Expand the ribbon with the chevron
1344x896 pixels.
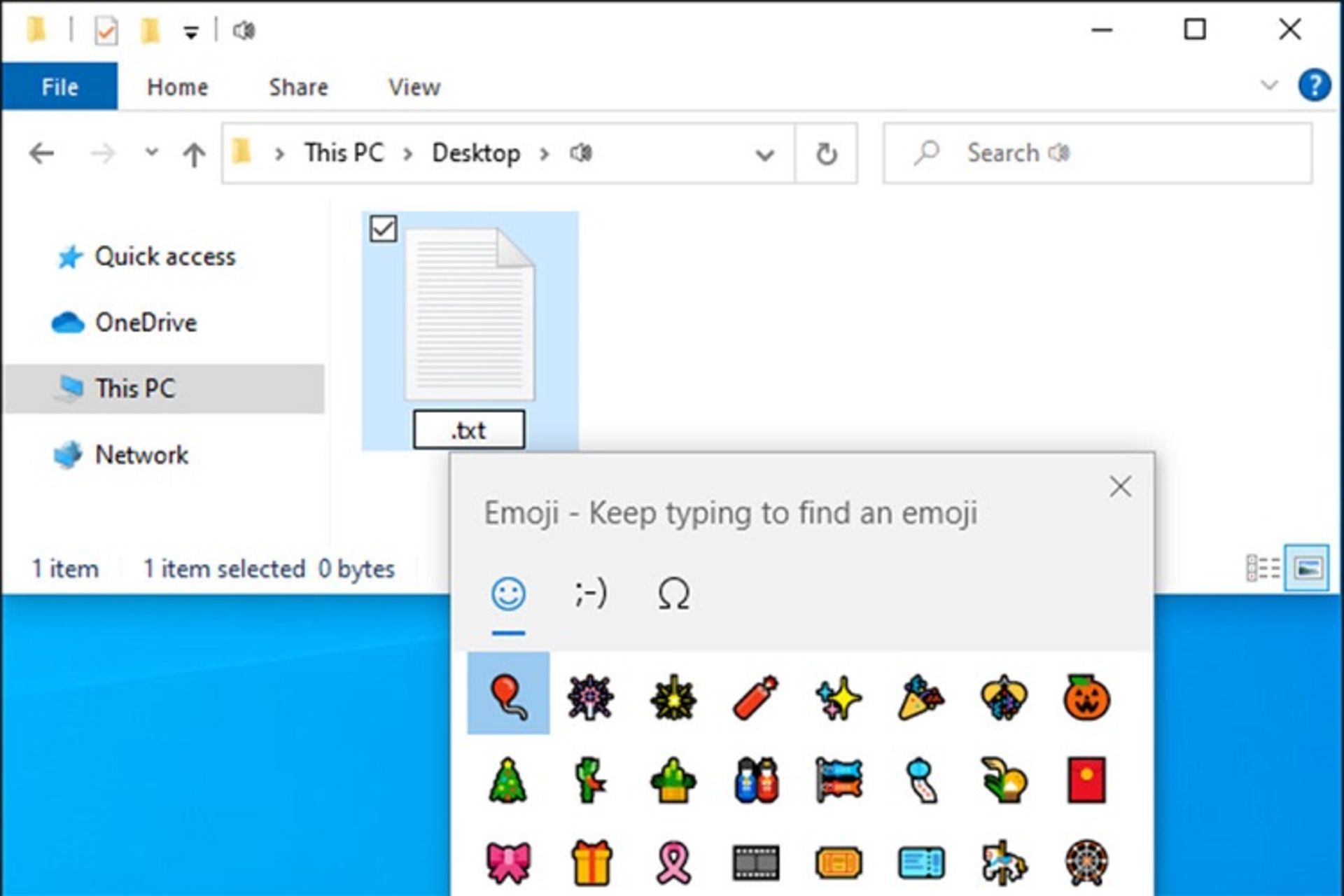1269,86
